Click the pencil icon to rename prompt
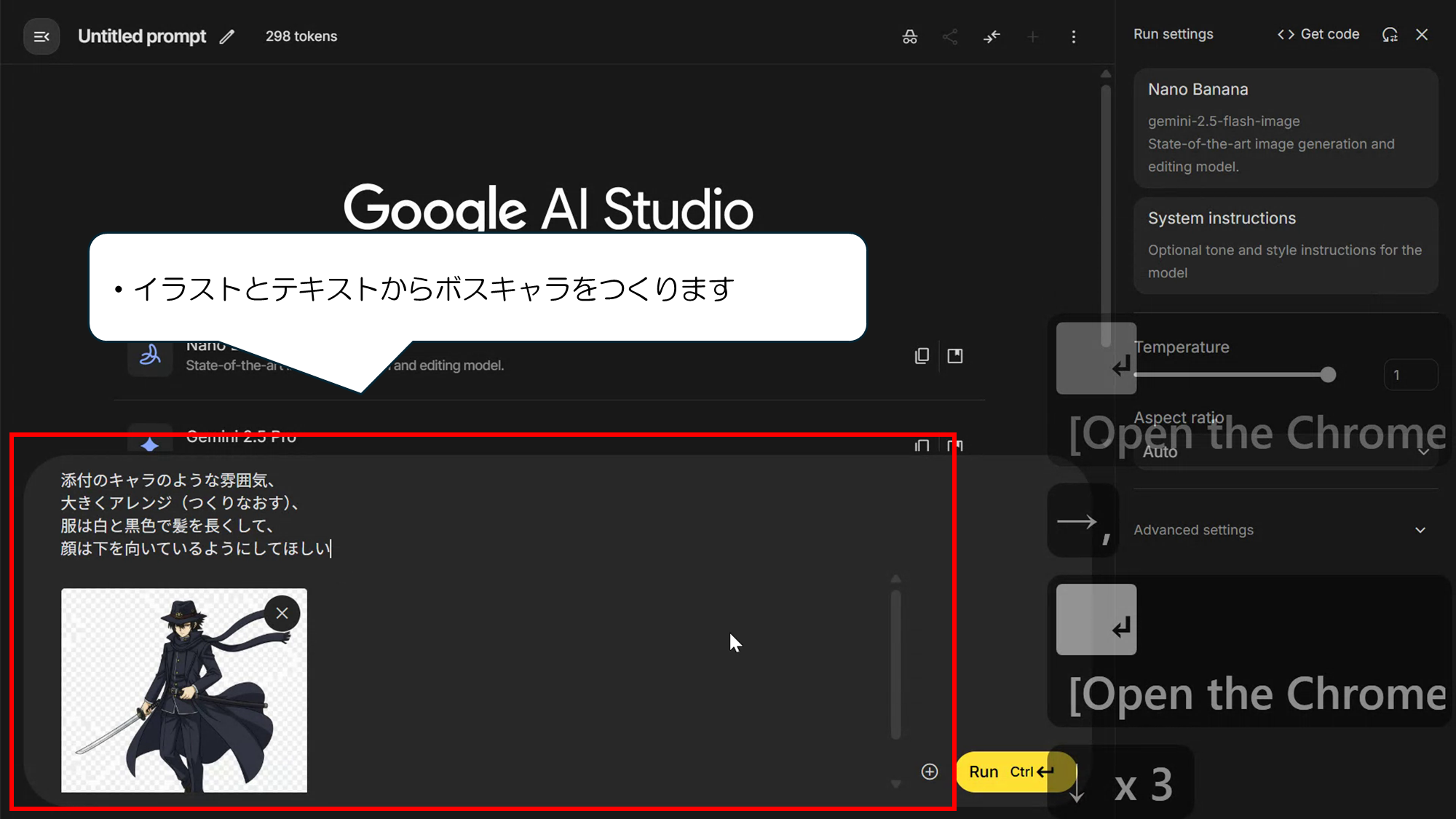Viewport: 1456px width, 819px height. 227,36
